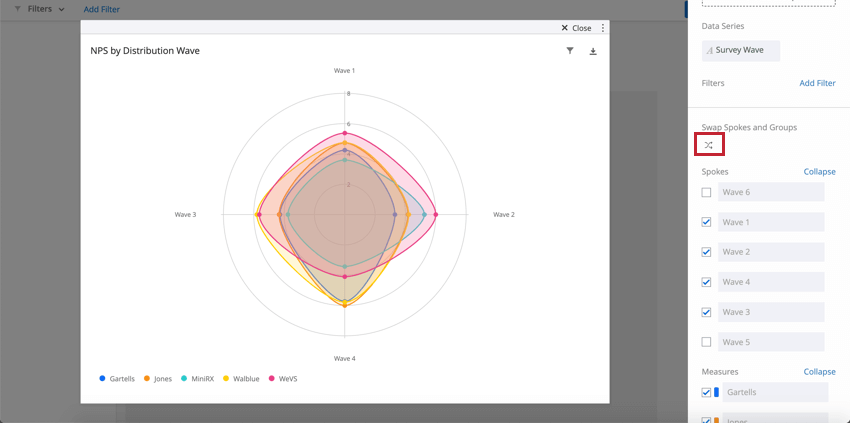Click Add Filter in the side panel
Screen dimensions: 850x423
click(x=817, y=83)
